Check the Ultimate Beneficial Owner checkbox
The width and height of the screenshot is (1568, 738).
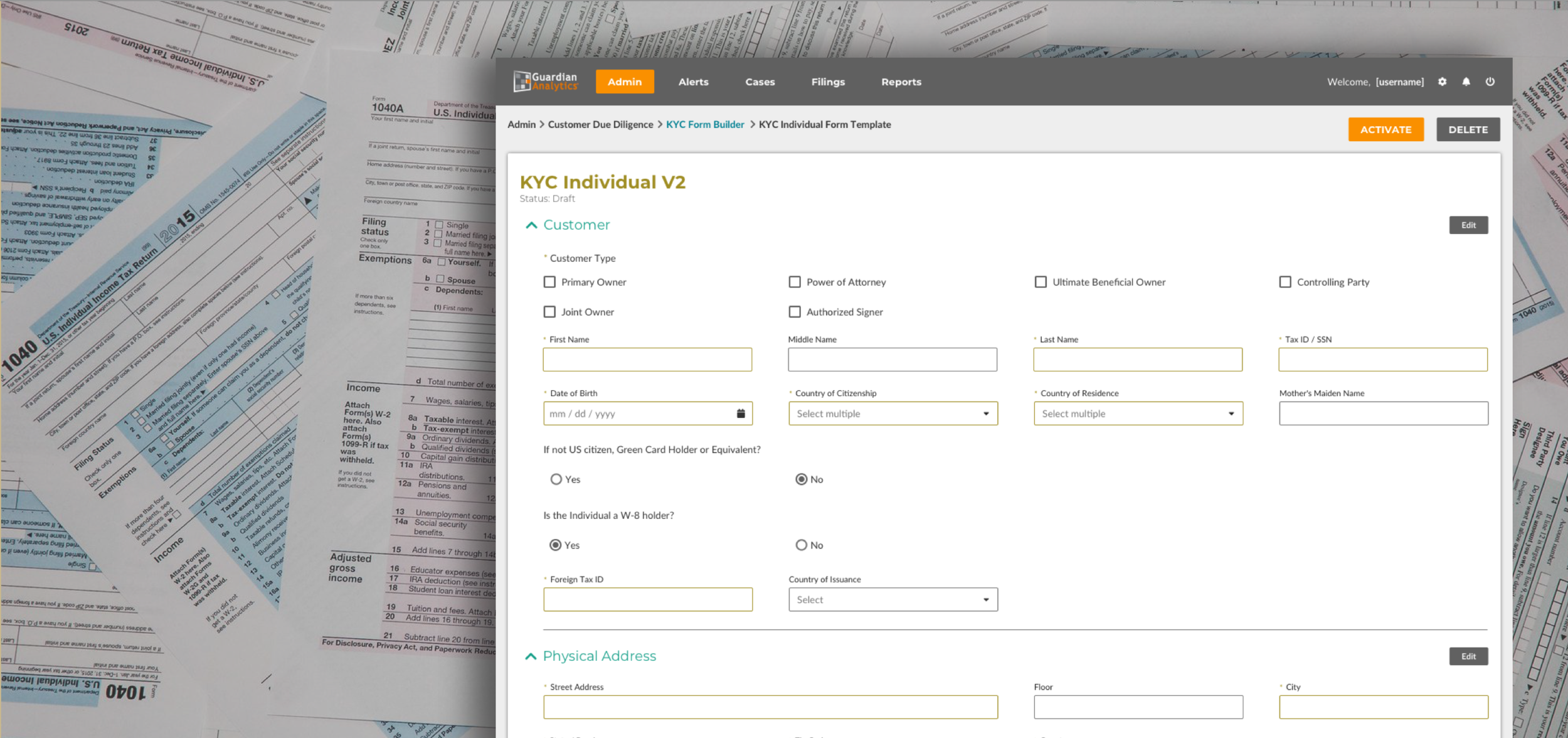click(1041, 282)
